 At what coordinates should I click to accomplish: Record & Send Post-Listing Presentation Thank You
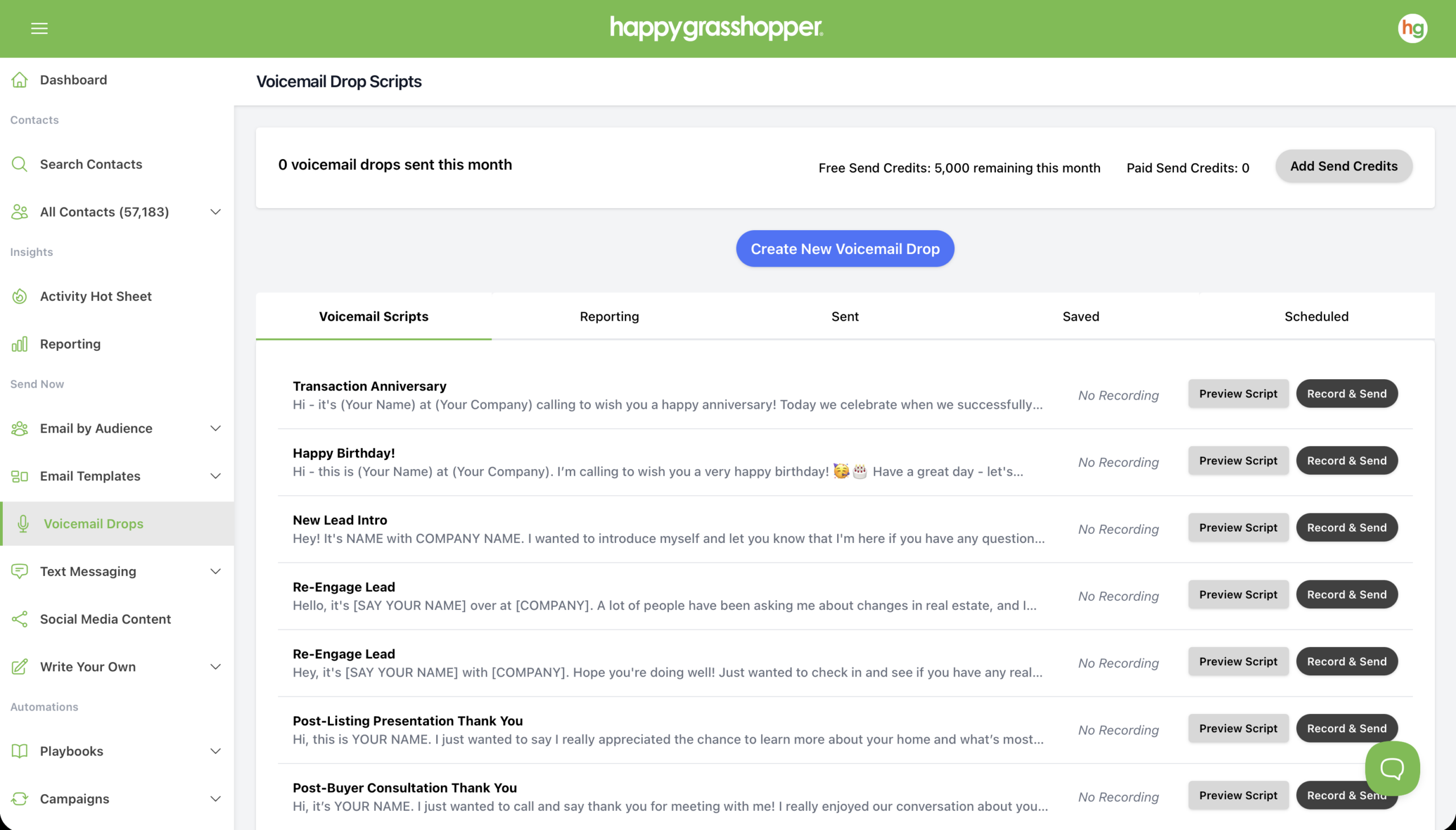(x=1346, y=729)
